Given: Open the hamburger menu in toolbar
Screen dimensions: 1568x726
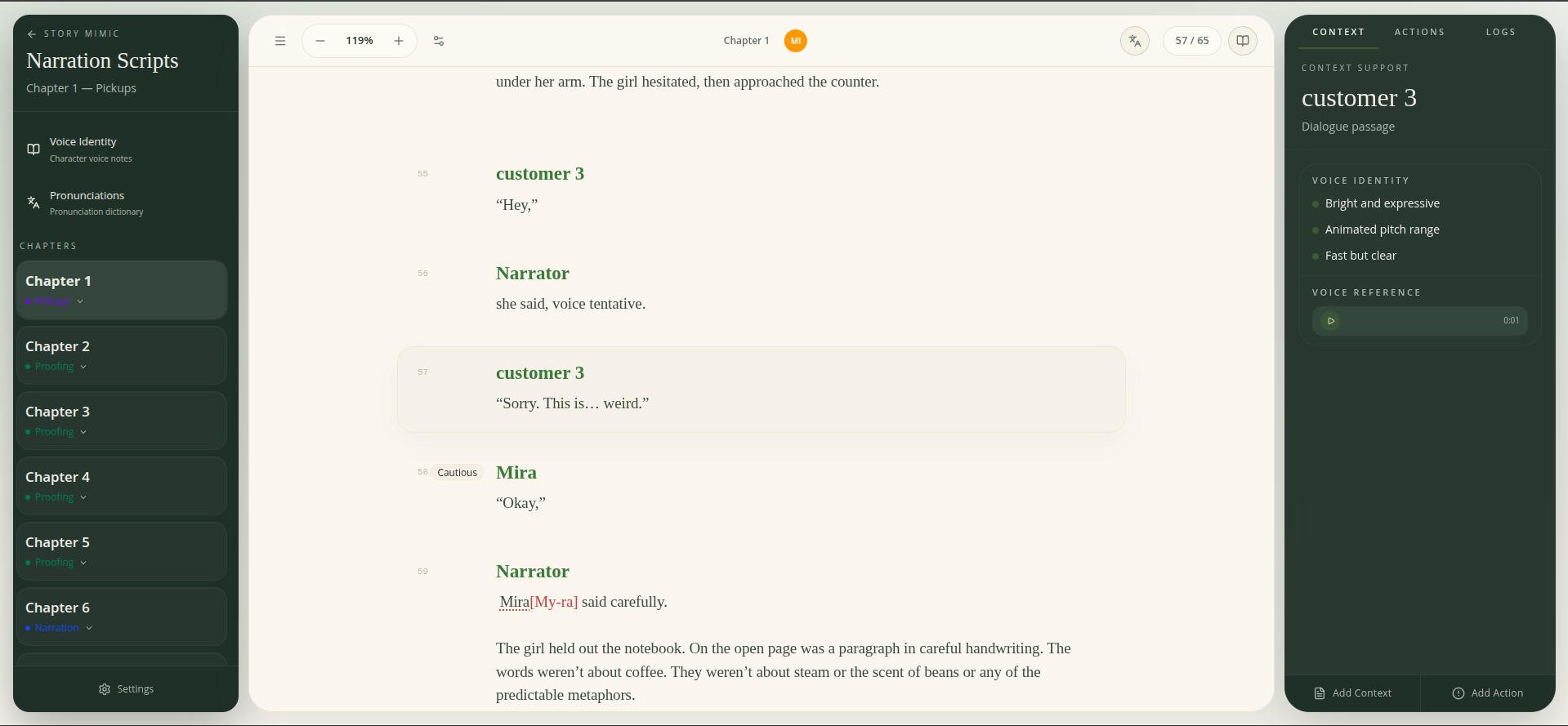Looking at the screenshot, I should pyautogui.click(x=280, y=41).
